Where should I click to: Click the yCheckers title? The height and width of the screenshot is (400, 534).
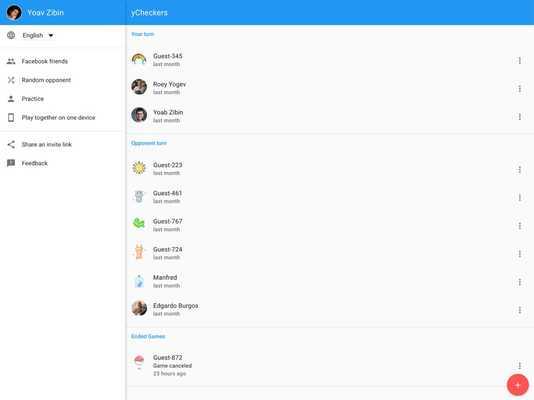(149, 13)
